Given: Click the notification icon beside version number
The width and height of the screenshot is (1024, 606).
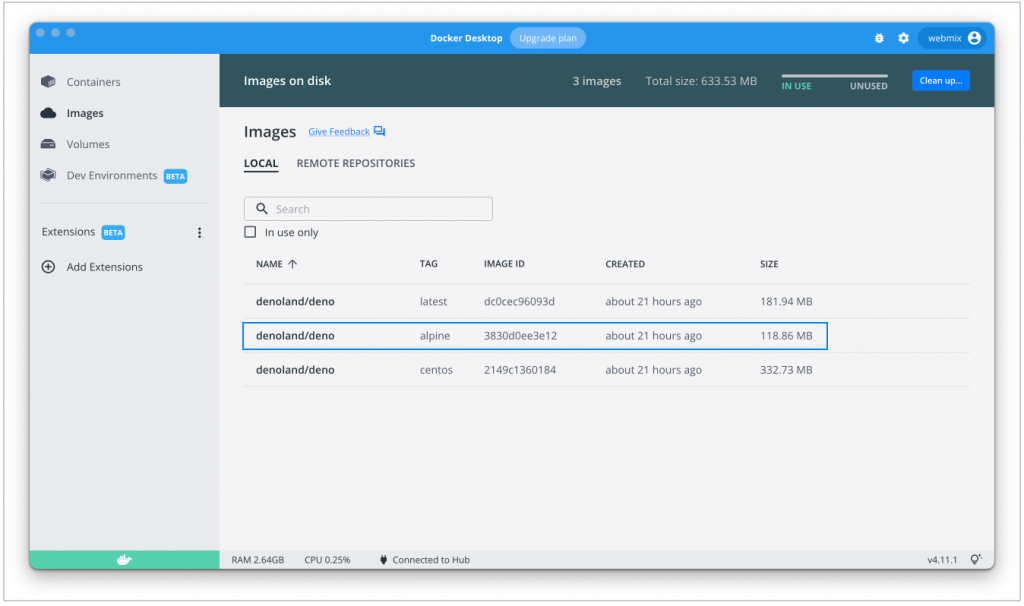Looking at the screenshot, I should click(976, 560).
